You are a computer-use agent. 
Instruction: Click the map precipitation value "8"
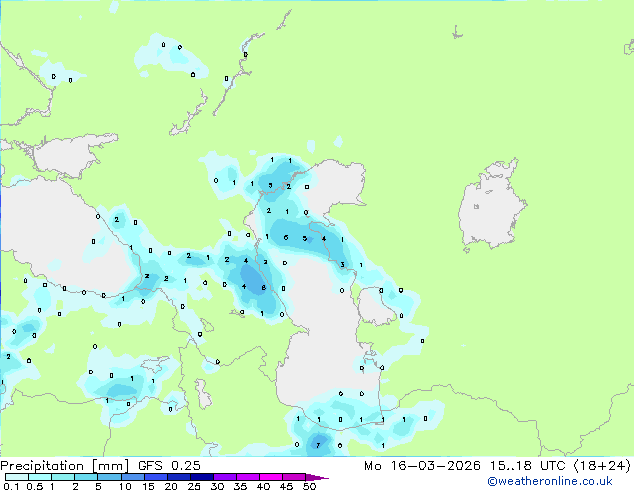(x=264, y=288)
